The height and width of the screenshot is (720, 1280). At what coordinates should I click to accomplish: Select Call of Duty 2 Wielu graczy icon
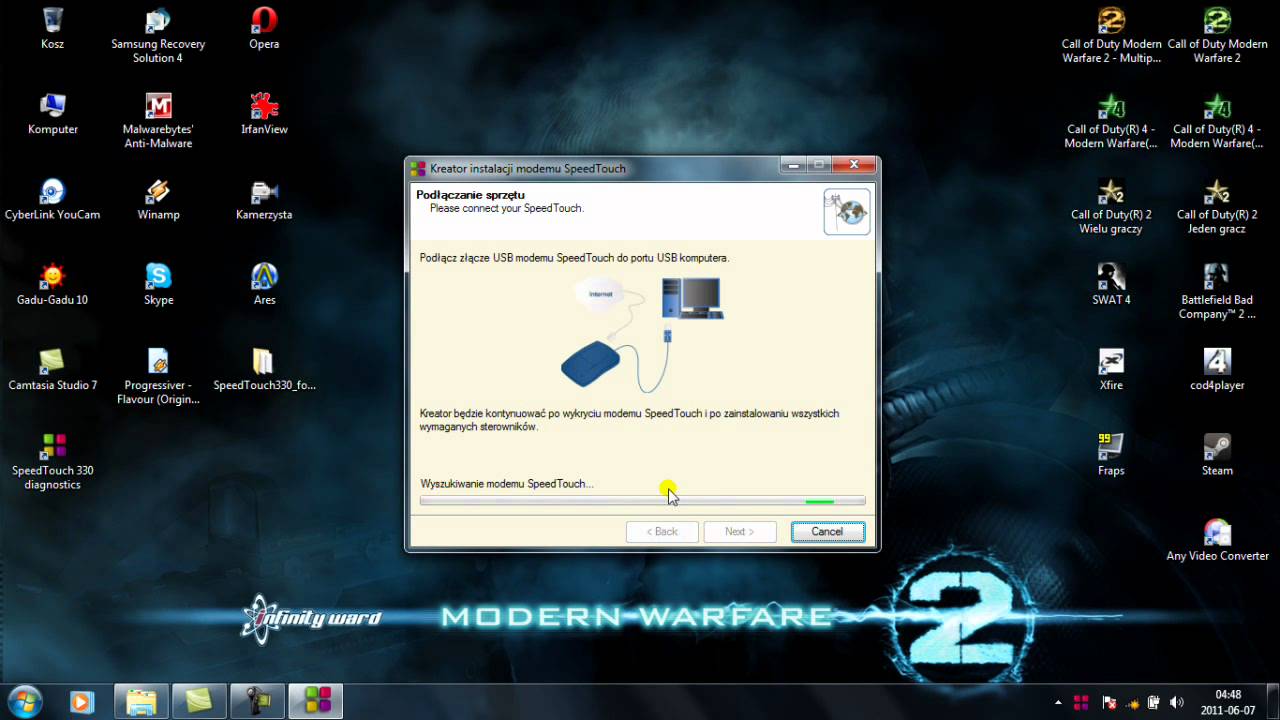click(1111, 206)
